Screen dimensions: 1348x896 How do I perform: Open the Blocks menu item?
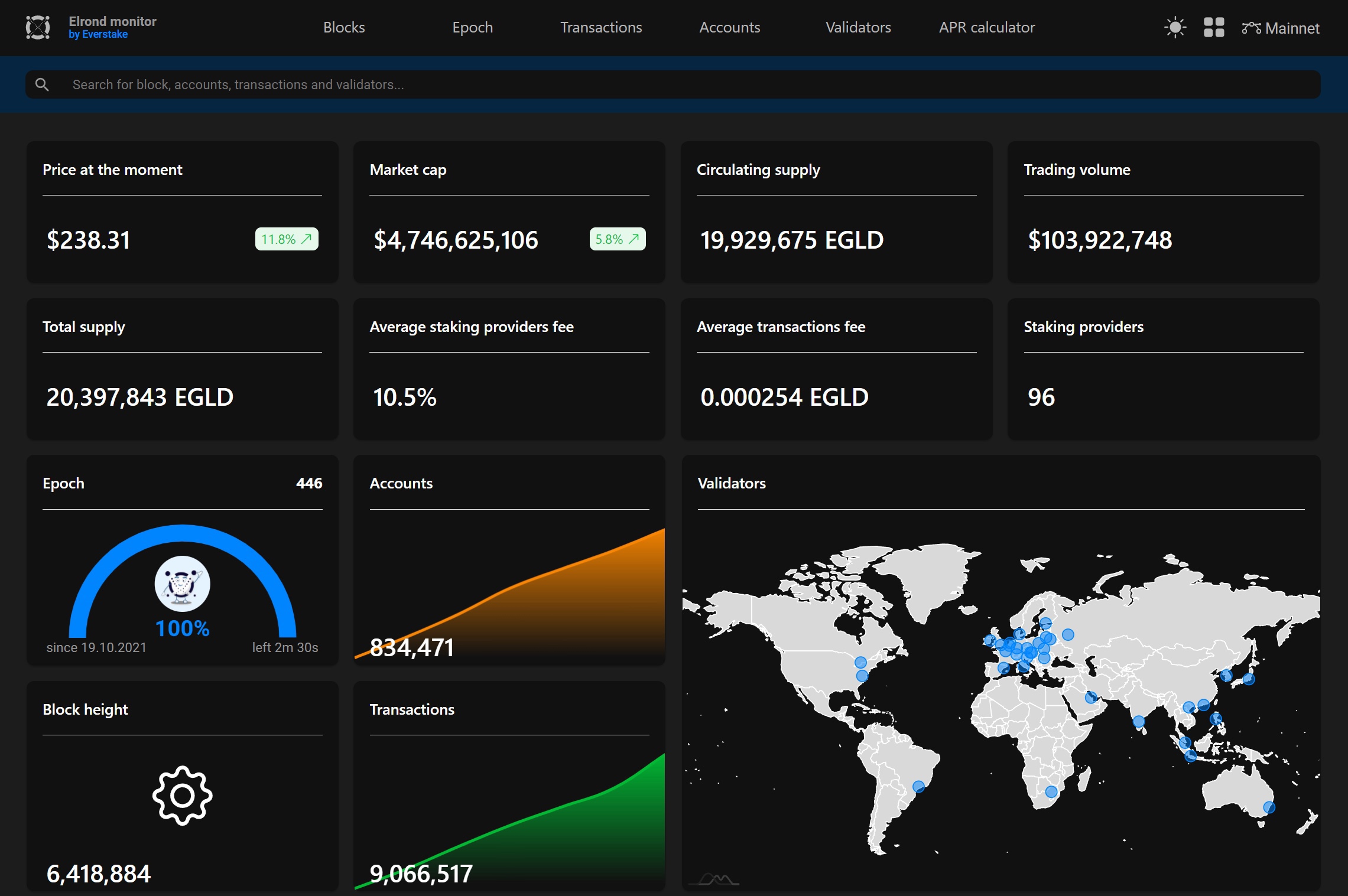pos(344,27)
